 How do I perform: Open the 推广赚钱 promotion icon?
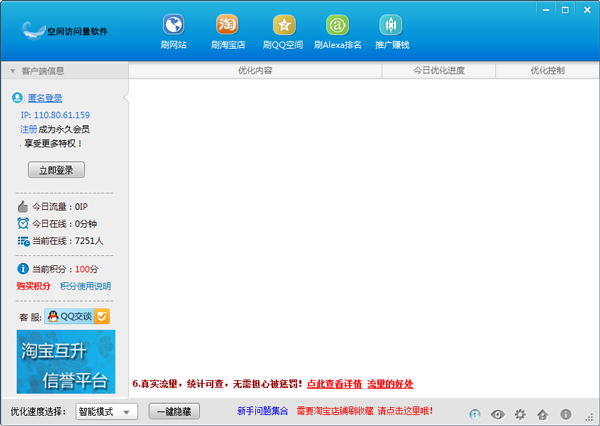[x=390, y=31]
